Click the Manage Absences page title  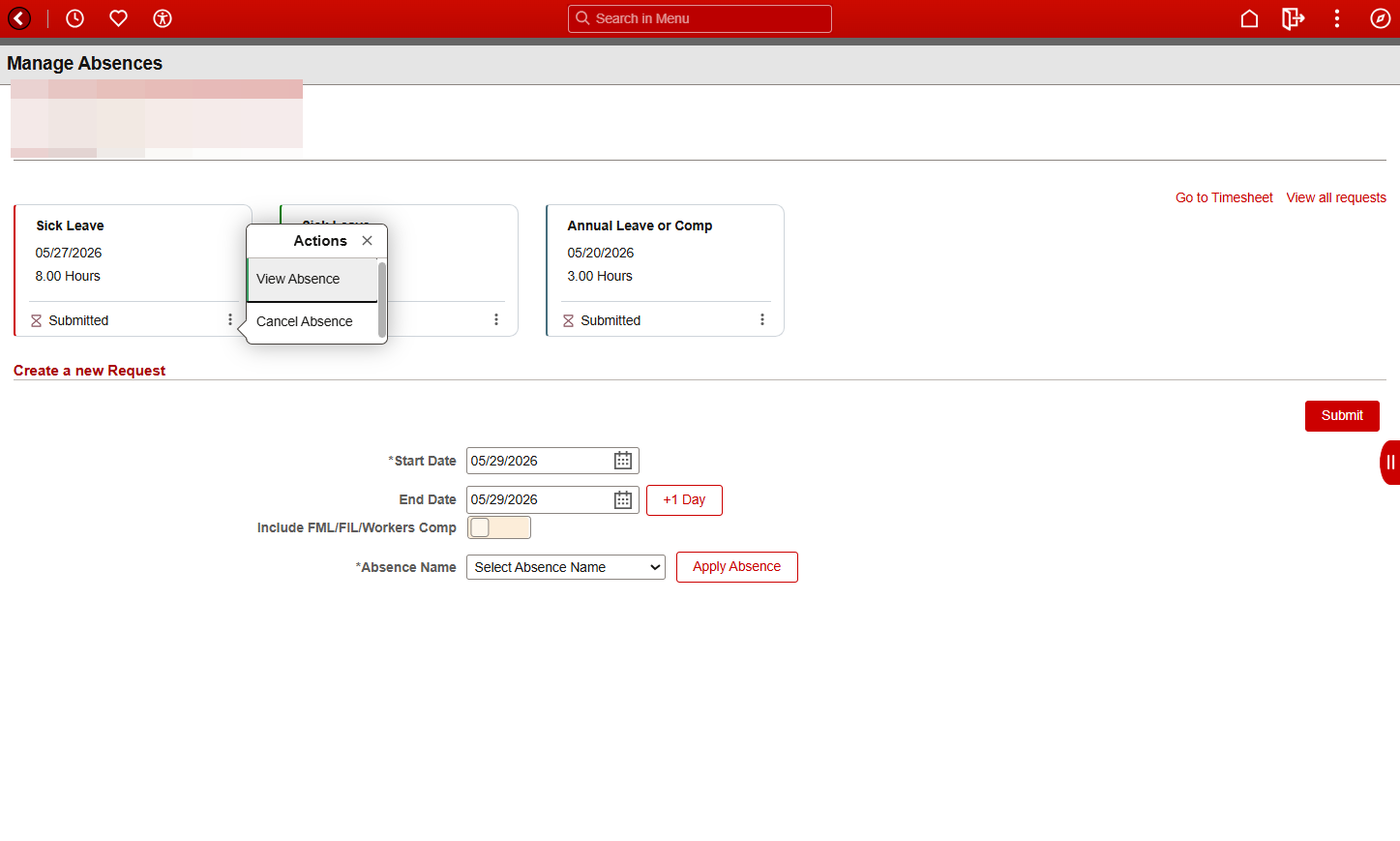pyautogui.click(x=84, y=63)
